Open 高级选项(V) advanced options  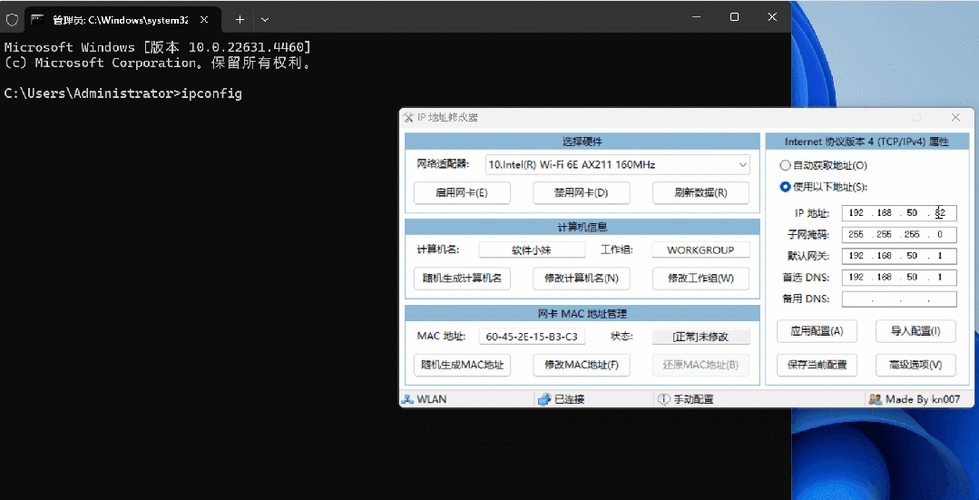(x=915, y=364)
